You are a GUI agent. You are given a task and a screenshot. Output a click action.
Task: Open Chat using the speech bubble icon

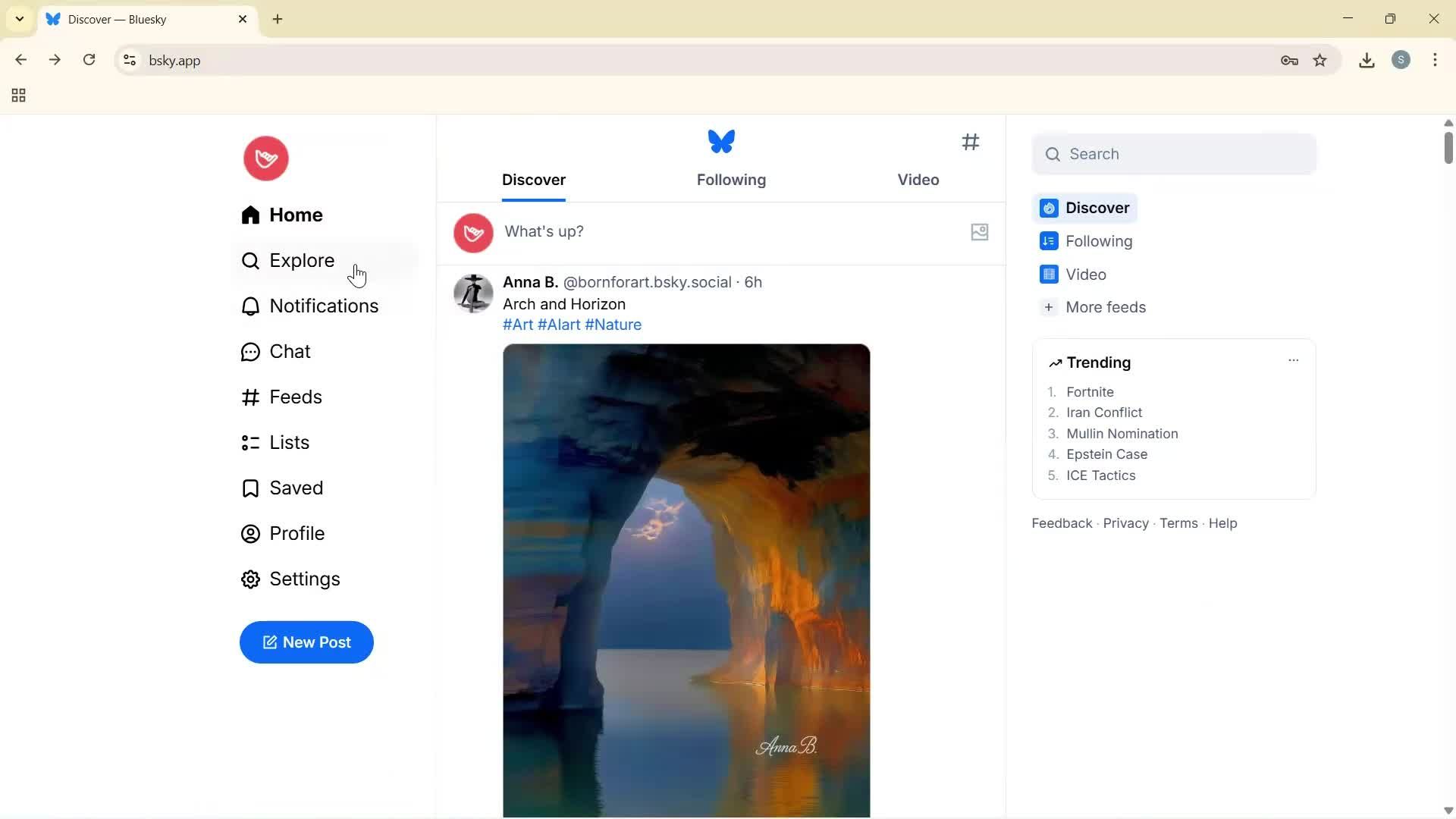250,351
